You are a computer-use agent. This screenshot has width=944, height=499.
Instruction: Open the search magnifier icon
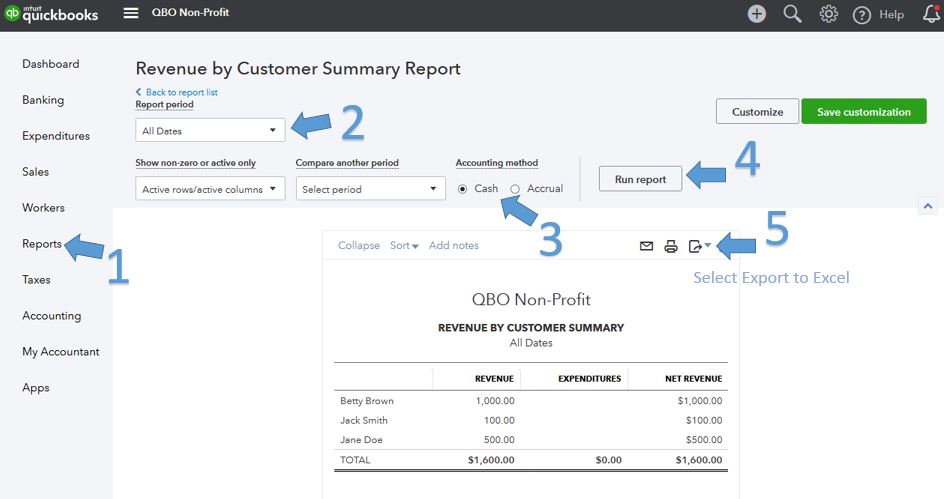pyautogui.click(x=792, y=14)
